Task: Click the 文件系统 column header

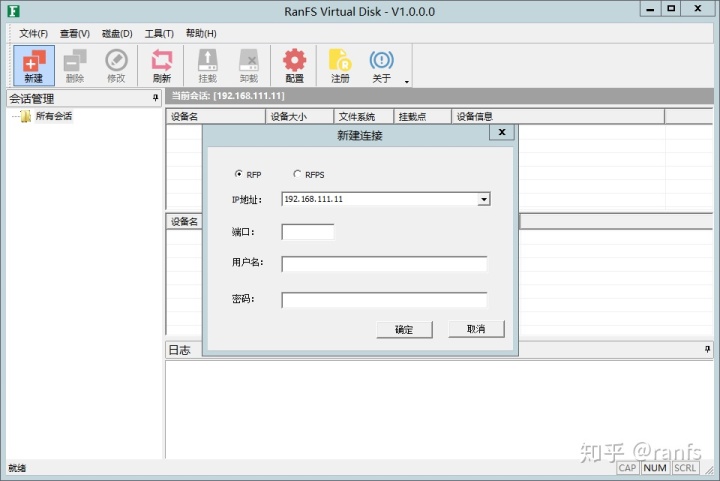Action: pyautogui.click(x=364, y=117)
